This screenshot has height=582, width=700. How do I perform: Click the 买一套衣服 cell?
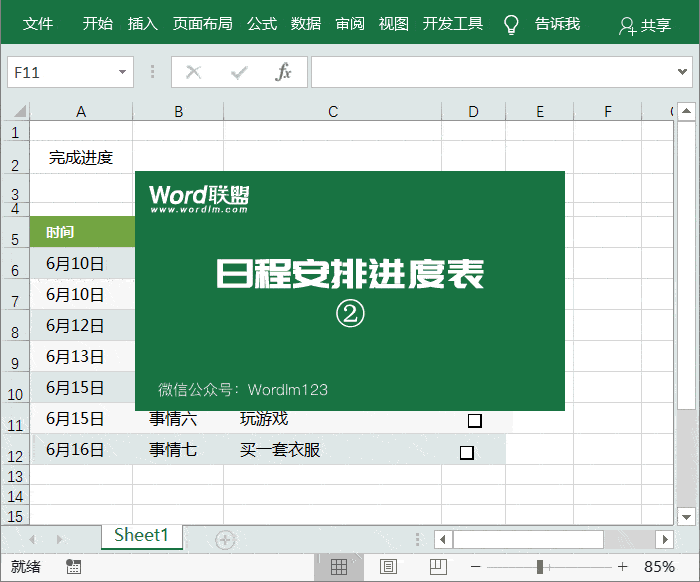[x=333, y=449]
